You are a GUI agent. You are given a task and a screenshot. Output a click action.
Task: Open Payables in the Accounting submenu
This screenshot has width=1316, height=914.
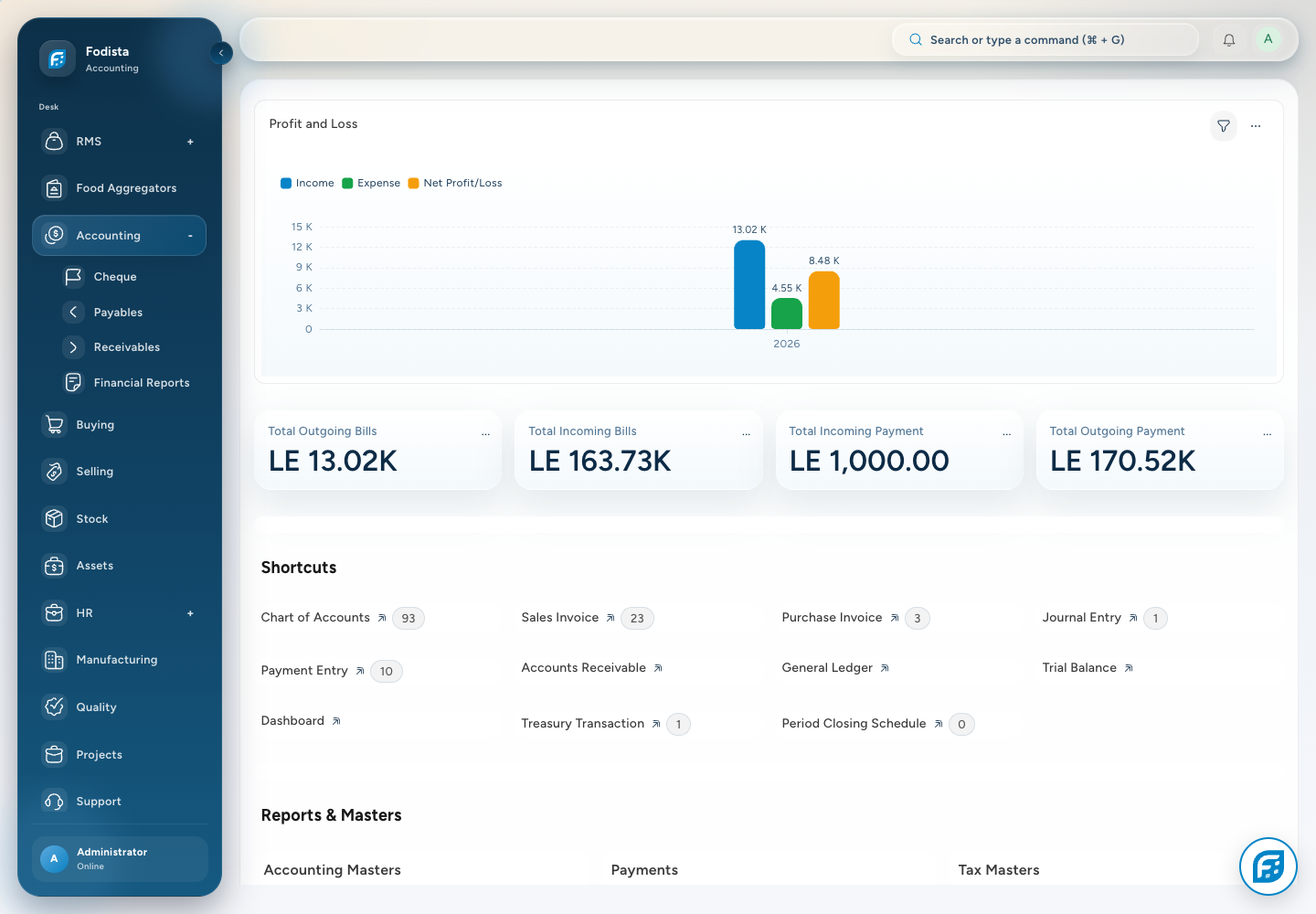point(120,313)
